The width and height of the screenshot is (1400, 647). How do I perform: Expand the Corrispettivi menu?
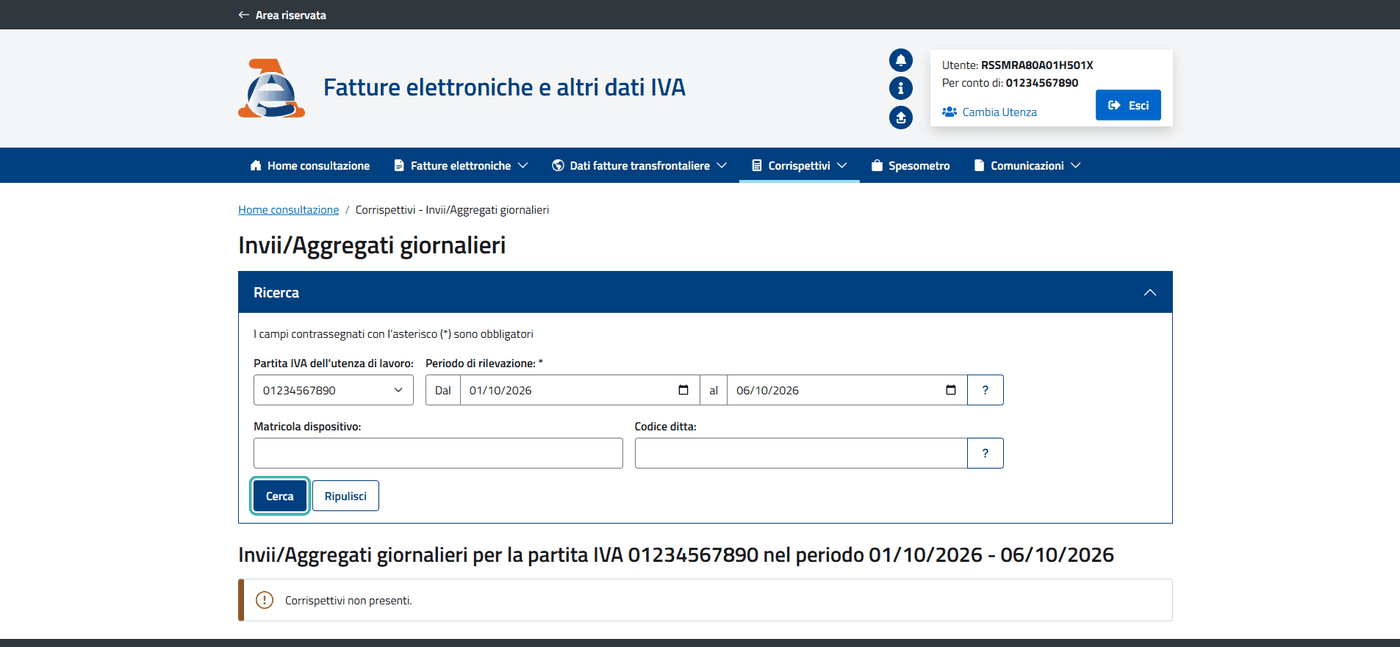(x=800, y=166)
